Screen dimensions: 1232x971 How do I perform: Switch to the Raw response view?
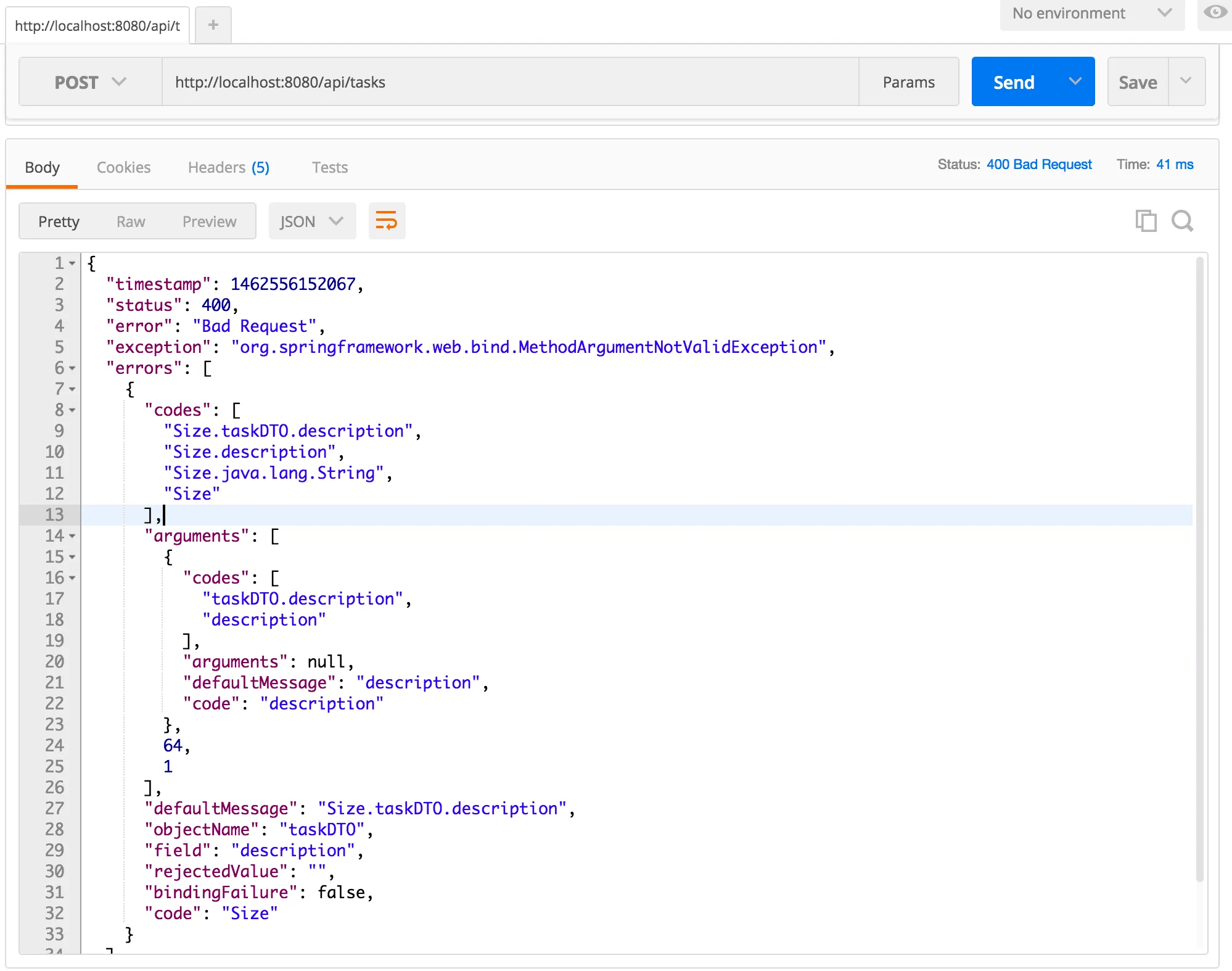click(130, 221)
